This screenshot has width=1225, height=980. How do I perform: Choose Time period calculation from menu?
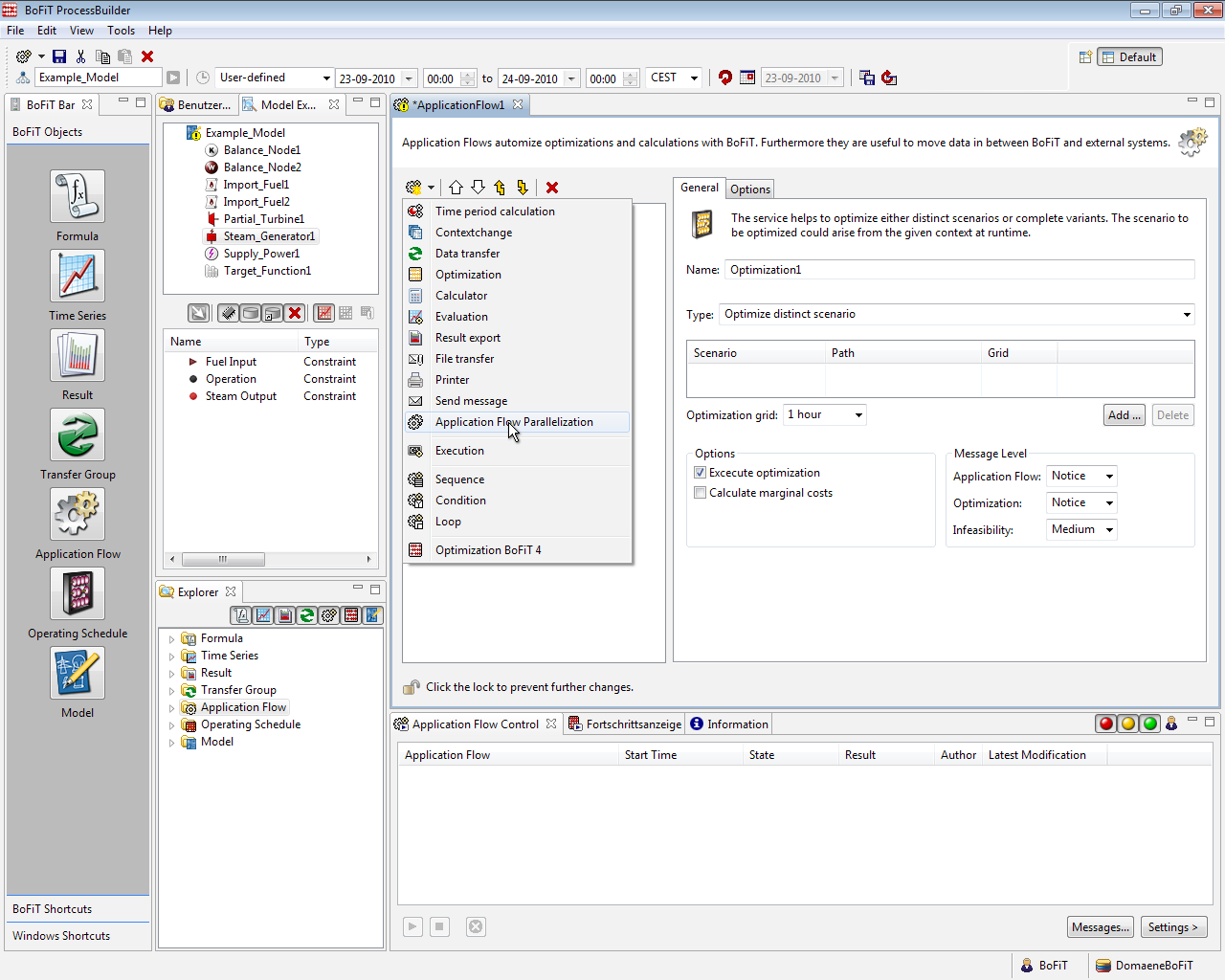(518, 212)
